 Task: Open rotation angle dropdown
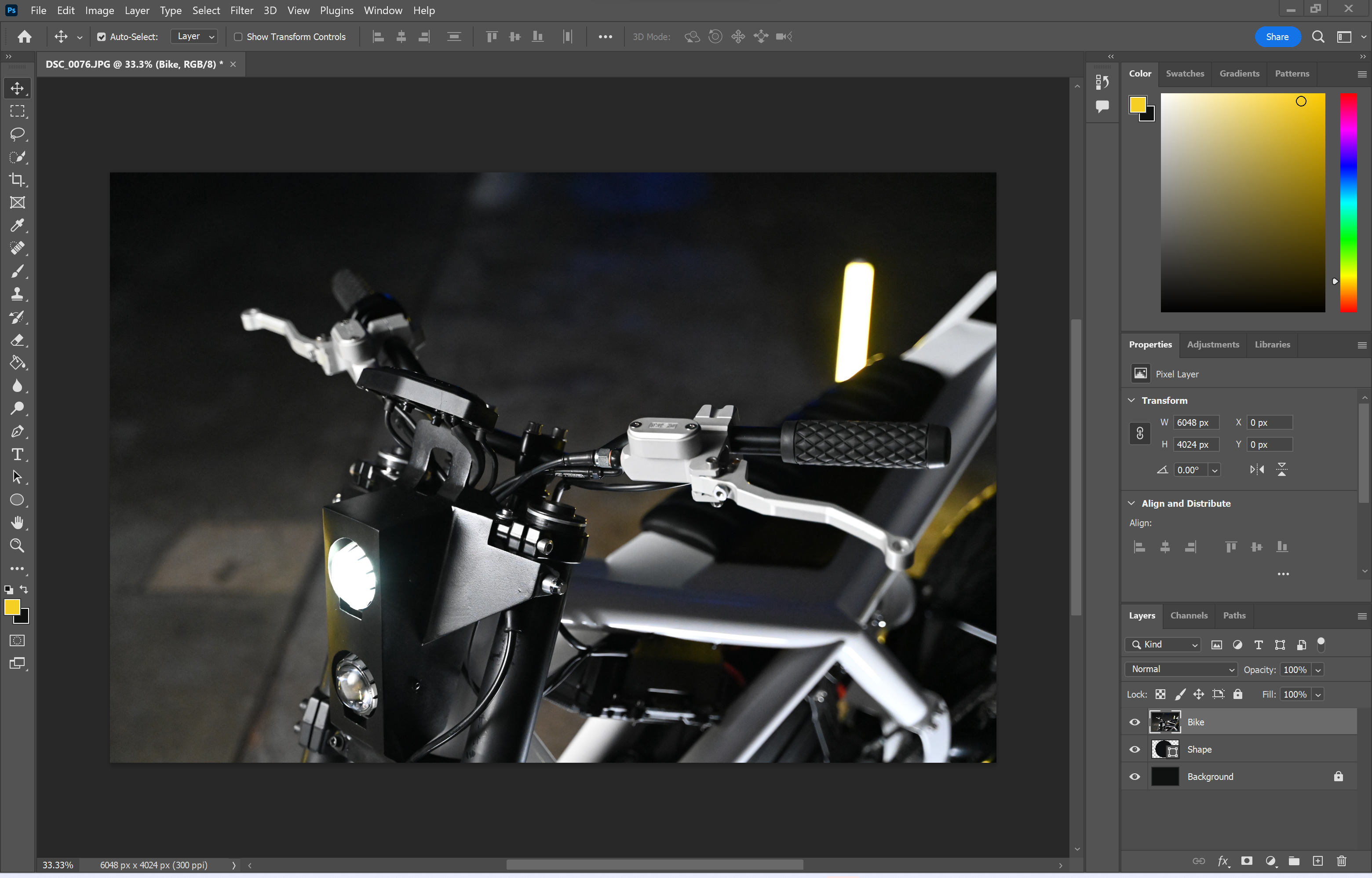click(x=1215, y=470)
